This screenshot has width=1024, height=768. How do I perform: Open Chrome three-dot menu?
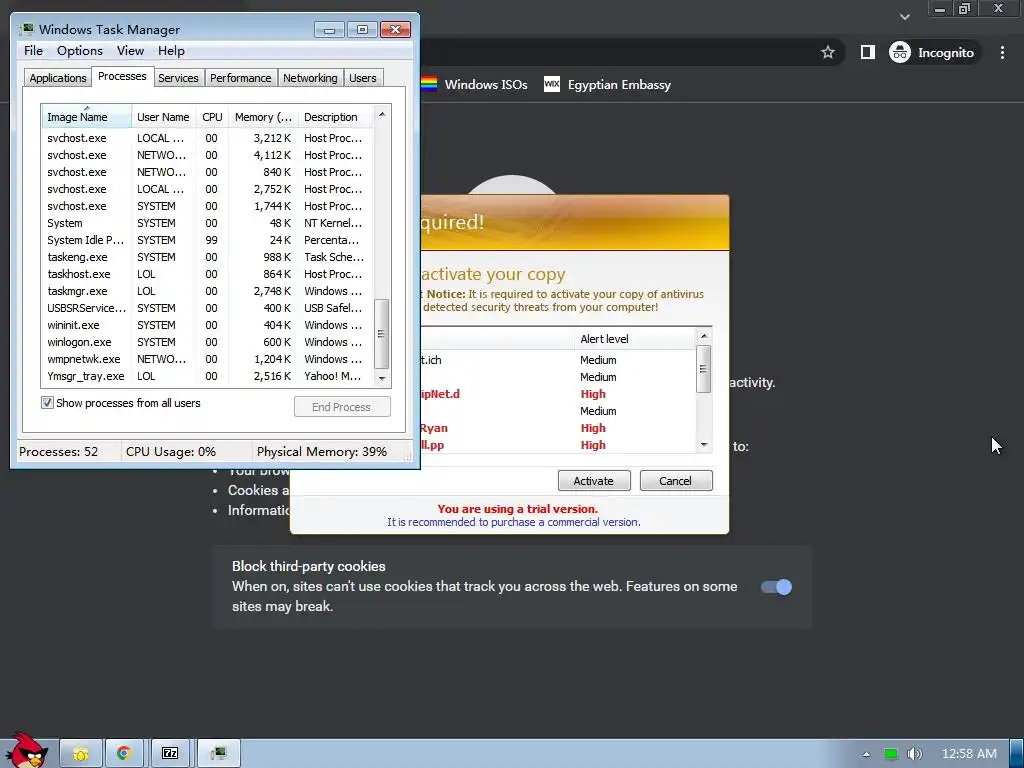point(1002,52)
